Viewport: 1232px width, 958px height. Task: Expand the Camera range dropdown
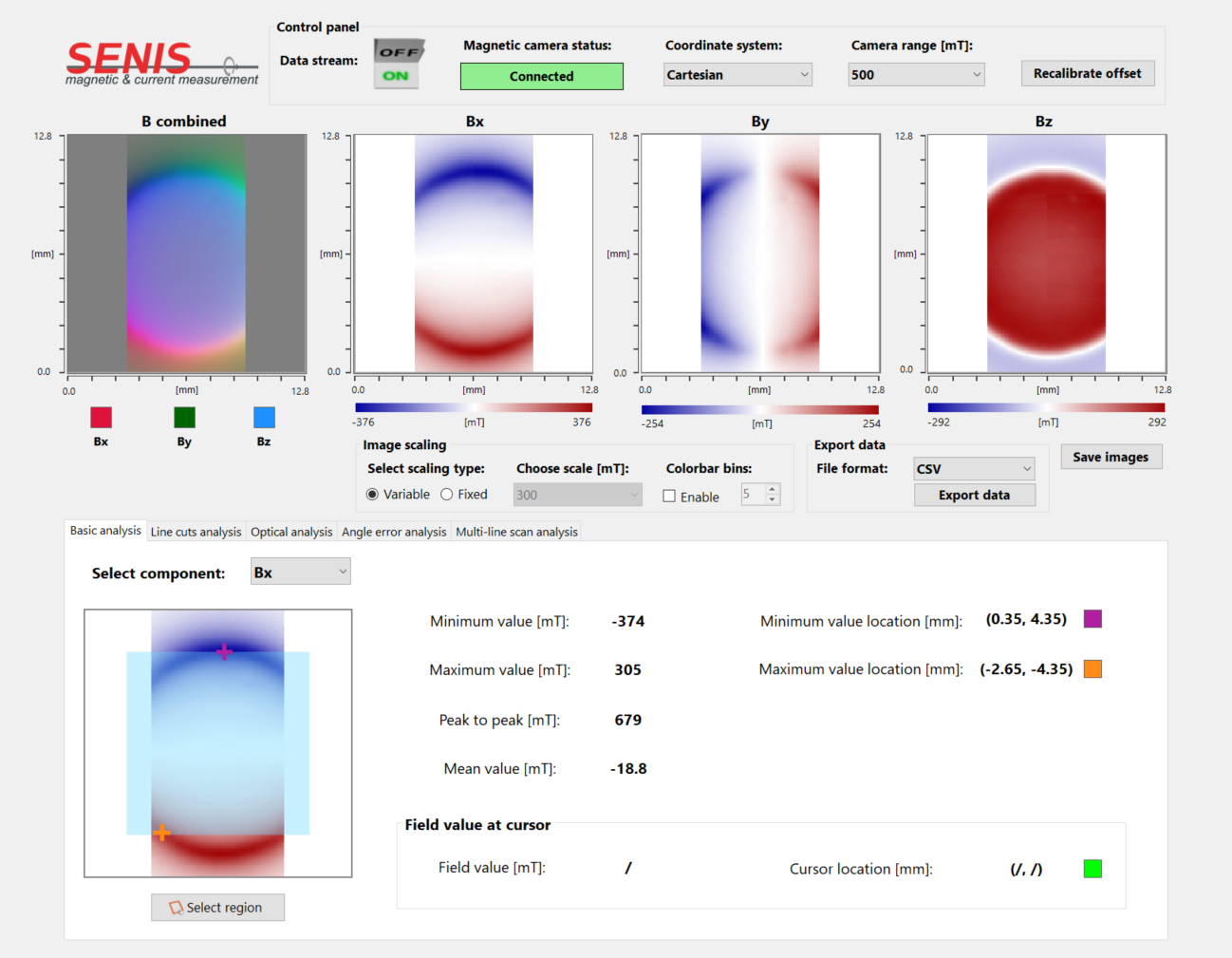pos(916,75)
